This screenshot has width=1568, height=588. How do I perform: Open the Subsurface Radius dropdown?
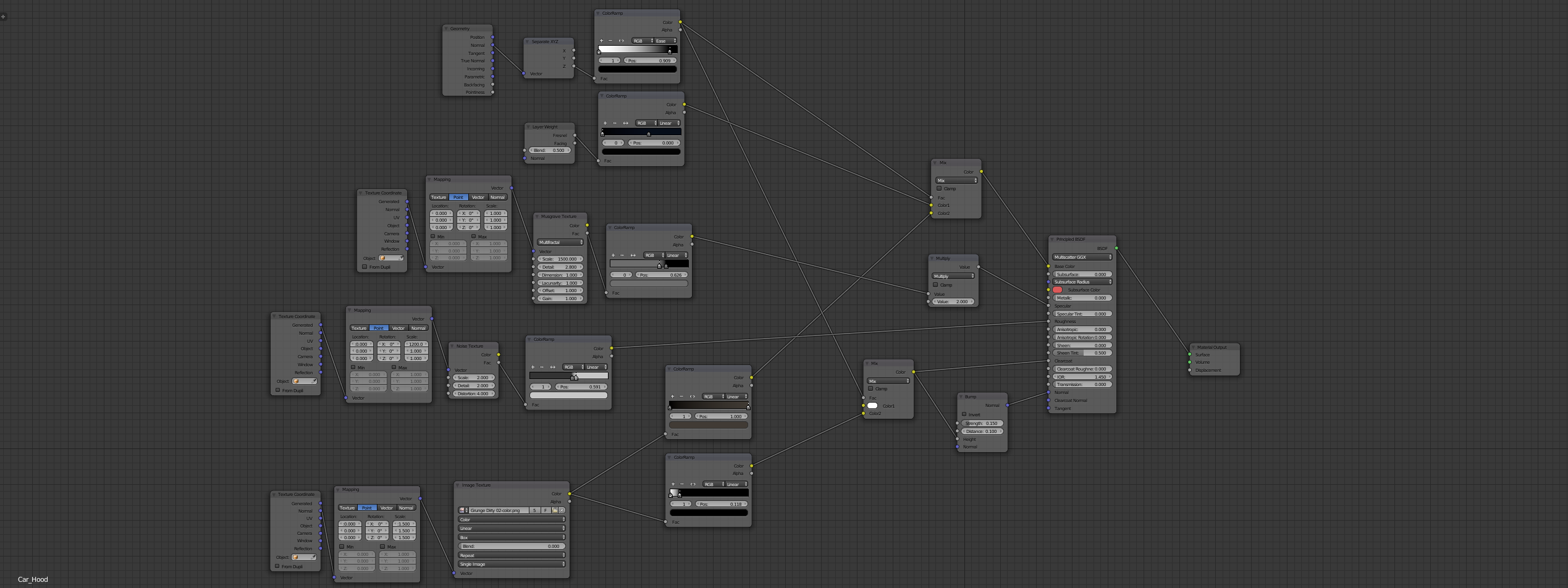[1082, 282]
